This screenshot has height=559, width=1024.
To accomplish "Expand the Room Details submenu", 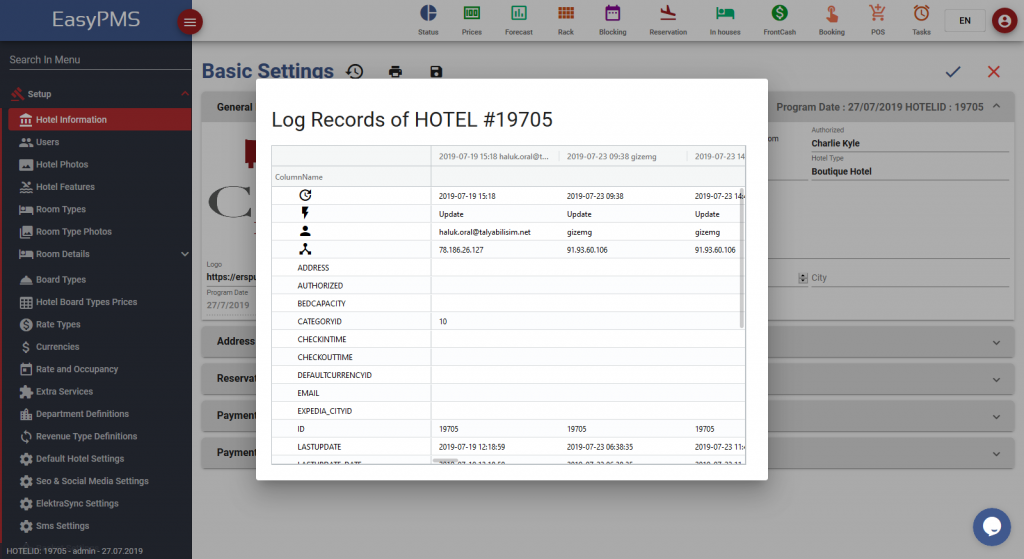I will [184, 254].
